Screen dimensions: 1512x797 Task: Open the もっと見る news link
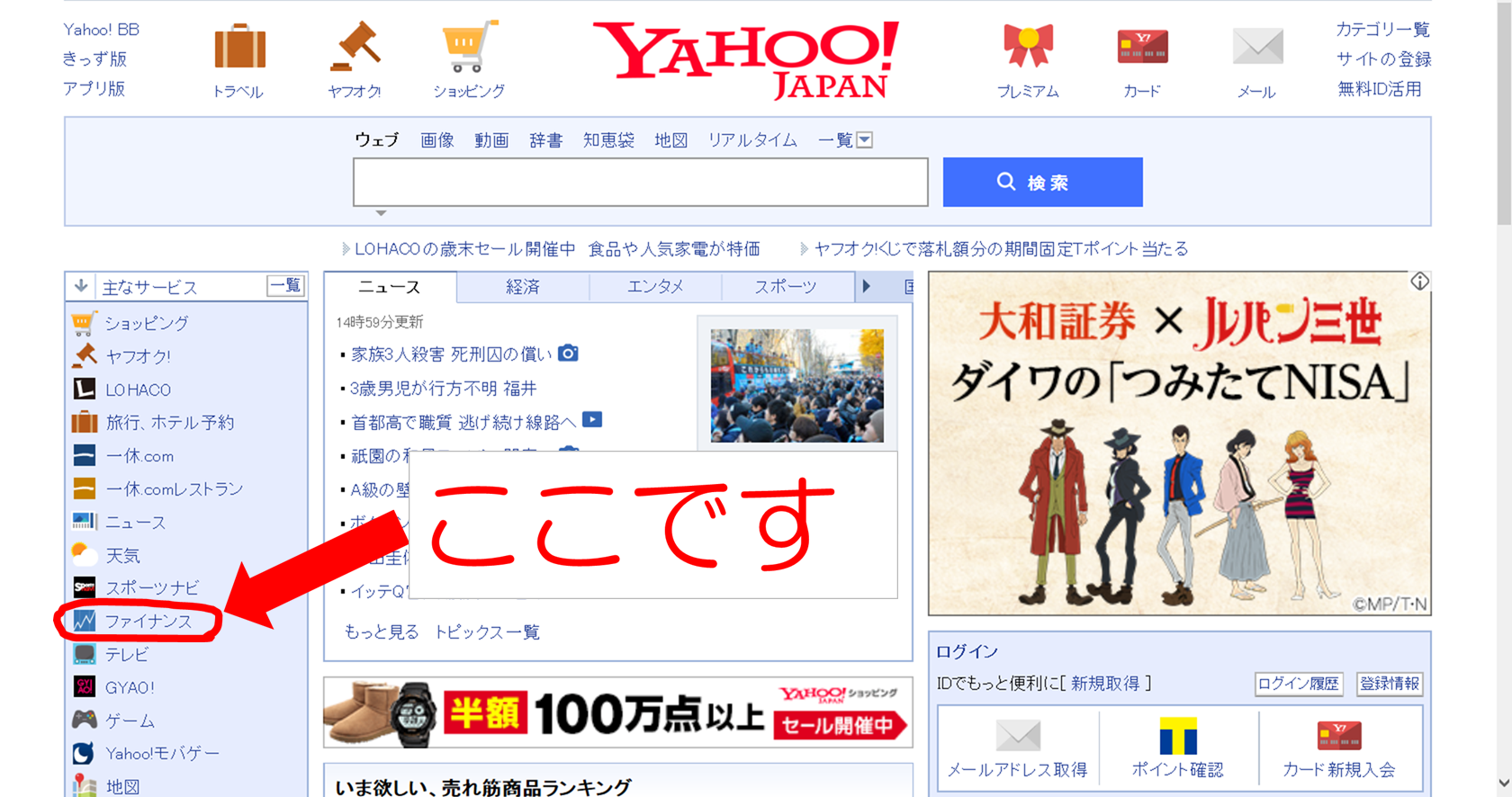tap(382, 632)
